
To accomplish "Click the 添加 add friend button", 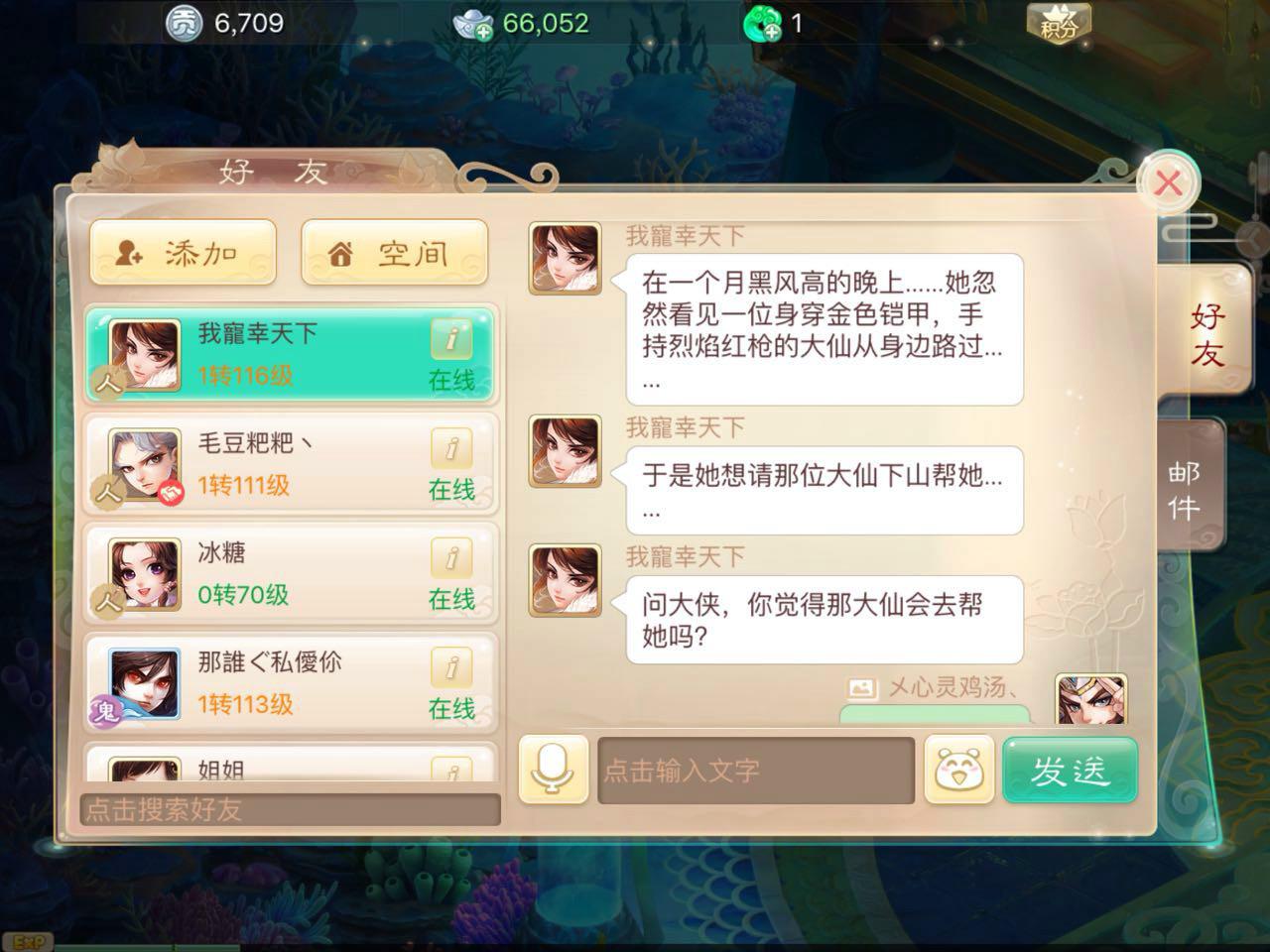I will [183, 254].
